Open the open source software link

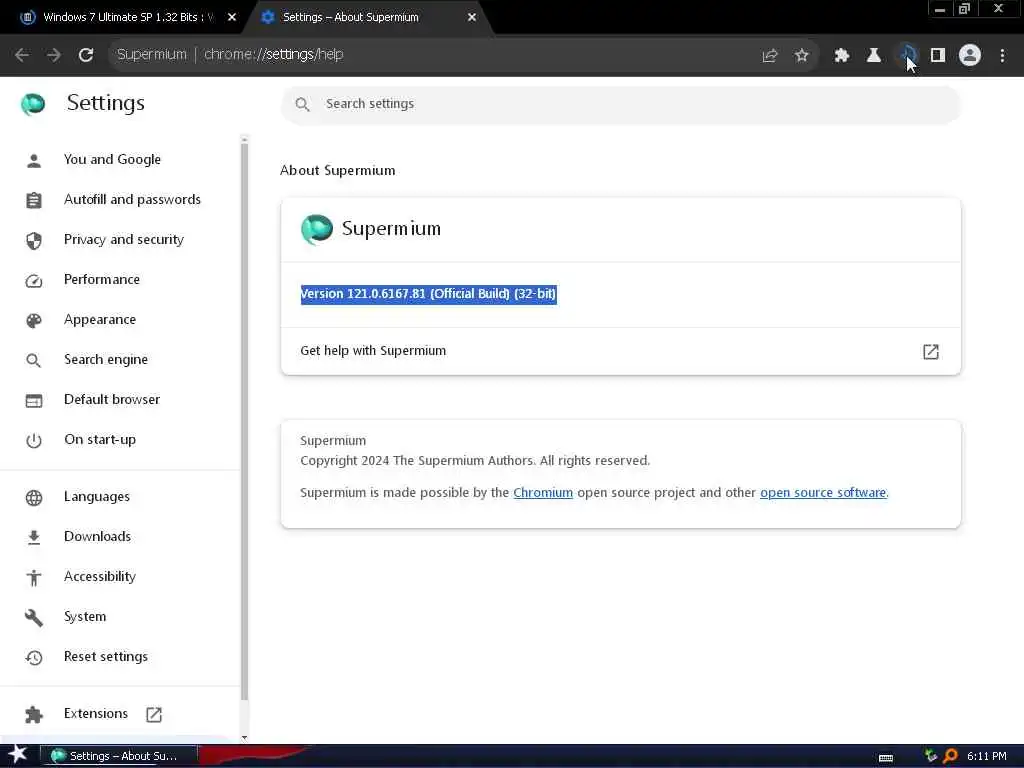823,492
